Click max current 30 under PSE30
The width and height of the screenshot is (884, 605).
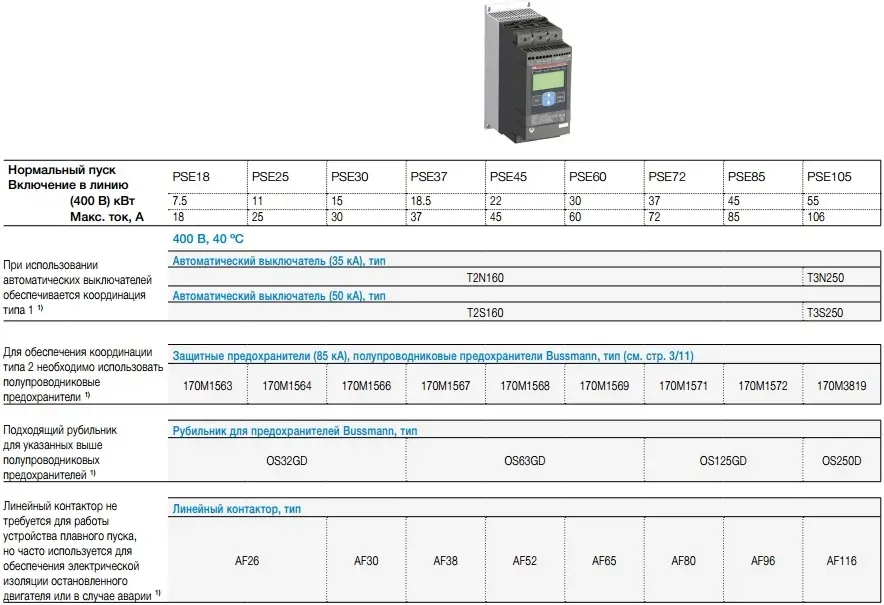(337, 217)
